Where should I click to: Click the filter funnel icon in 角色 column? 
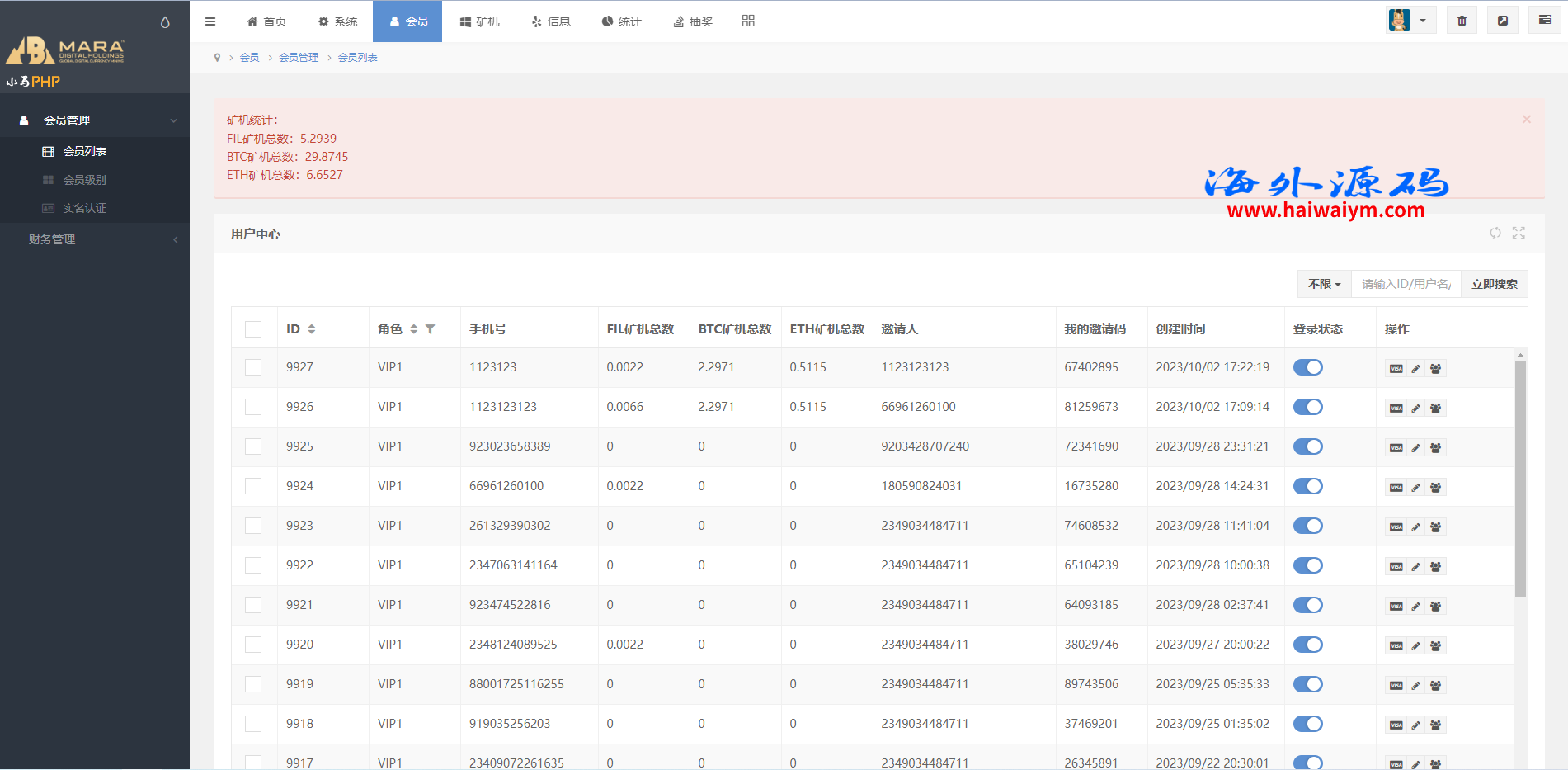point(430,329)
